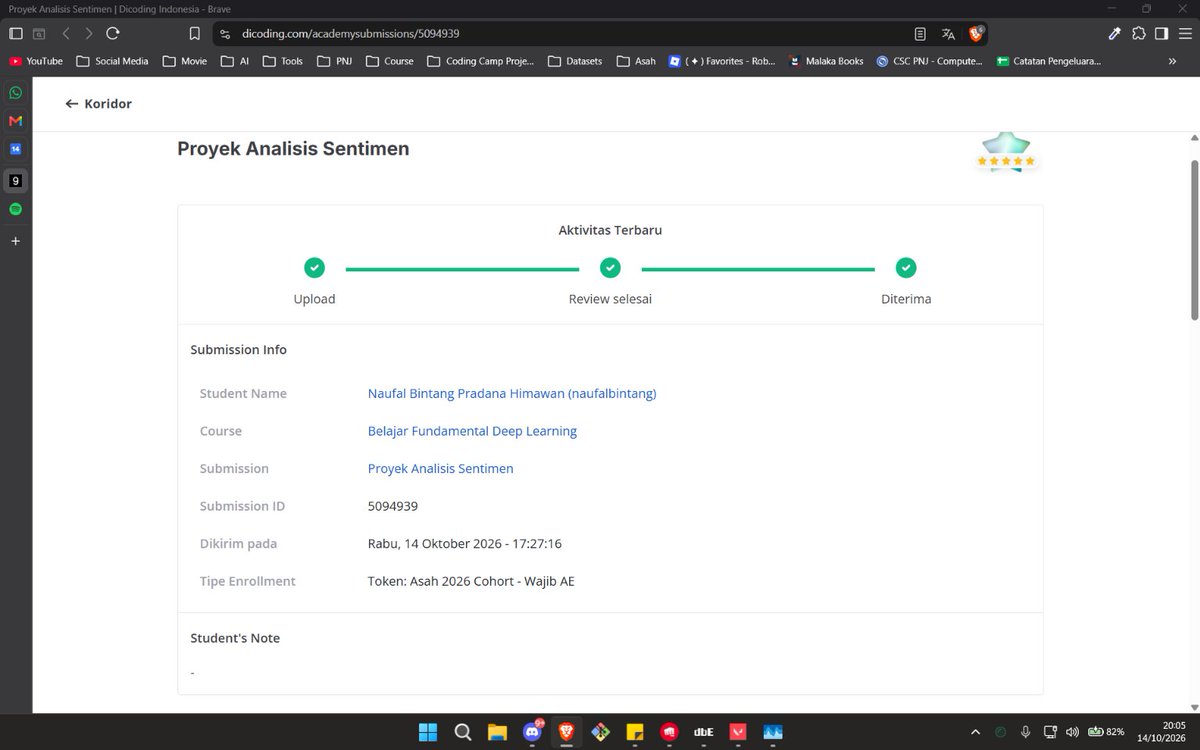This screenshot has height=750, width=1200.
Task: Open the calendar icon showing 14 in the sidebar
Action: tap(15, 149)
